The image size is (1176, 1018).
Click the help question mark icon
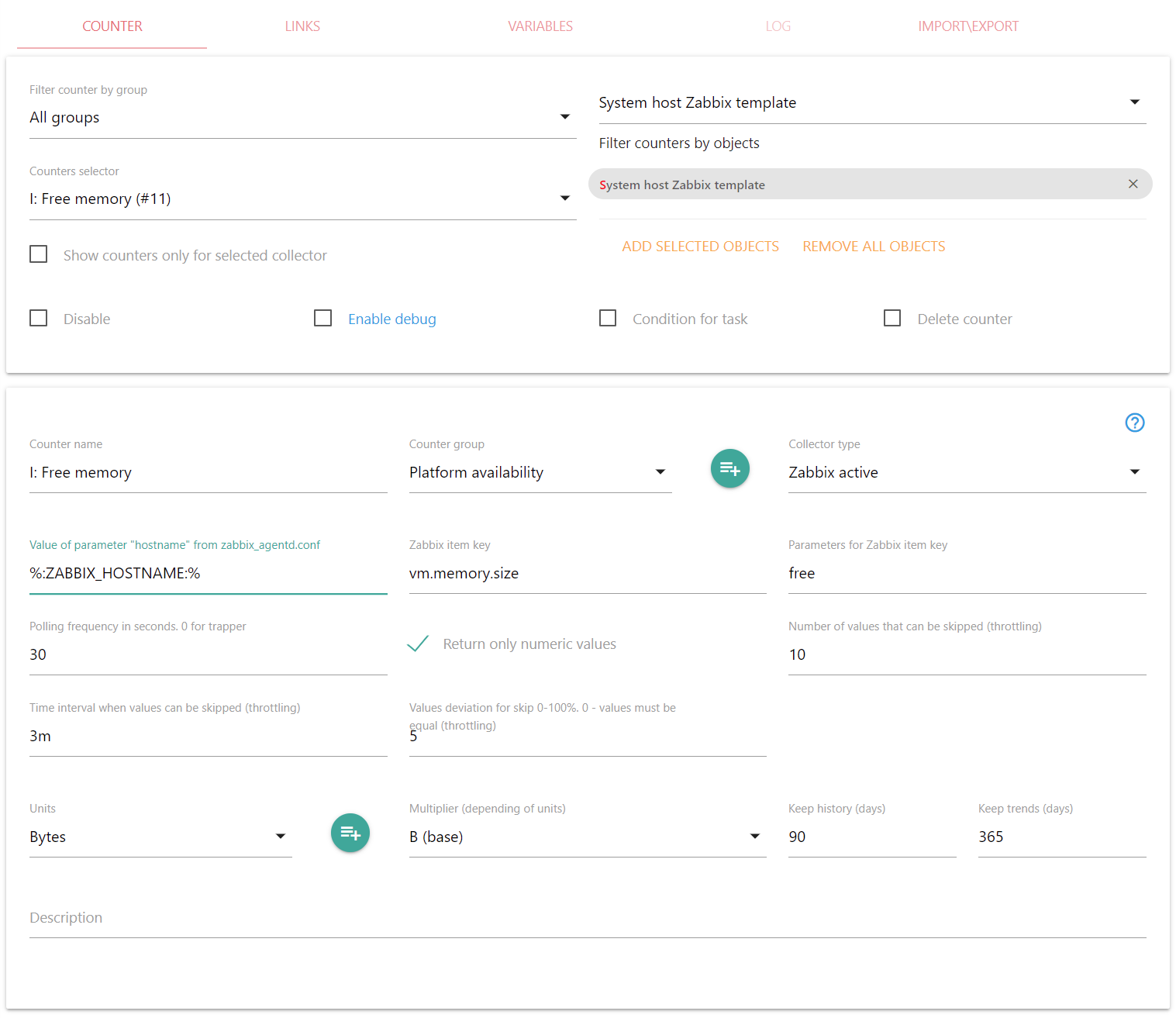[1134, 423]
